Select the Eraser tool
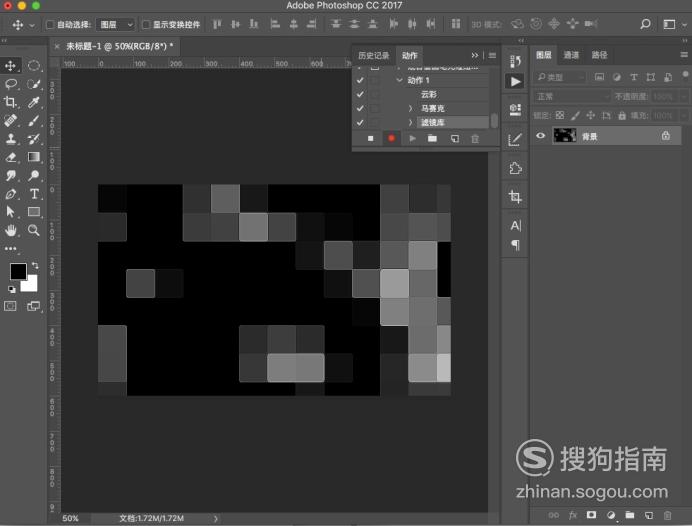The image size is (692, 526). pos(11,157)
